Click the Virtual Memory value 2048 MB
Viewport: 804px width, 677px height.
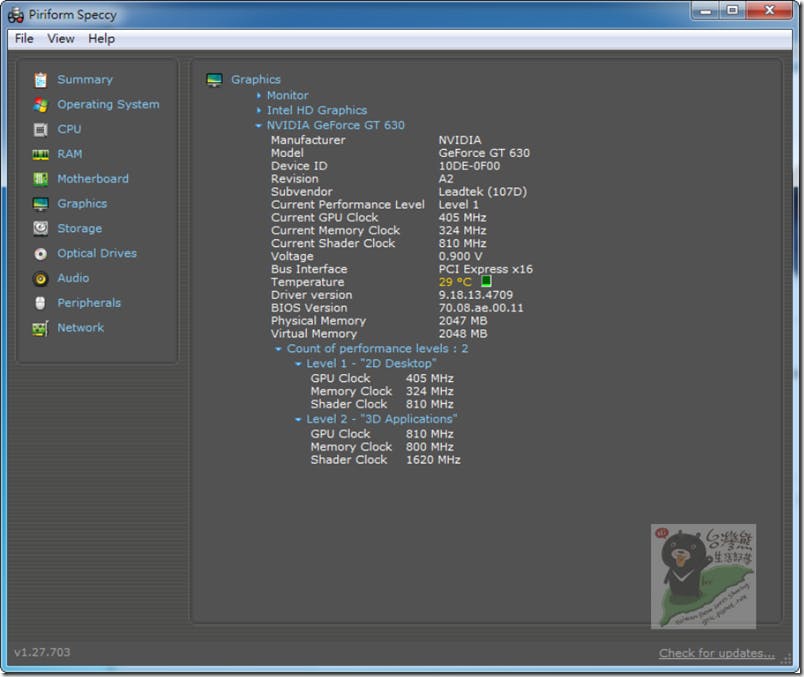click(463, 333)
